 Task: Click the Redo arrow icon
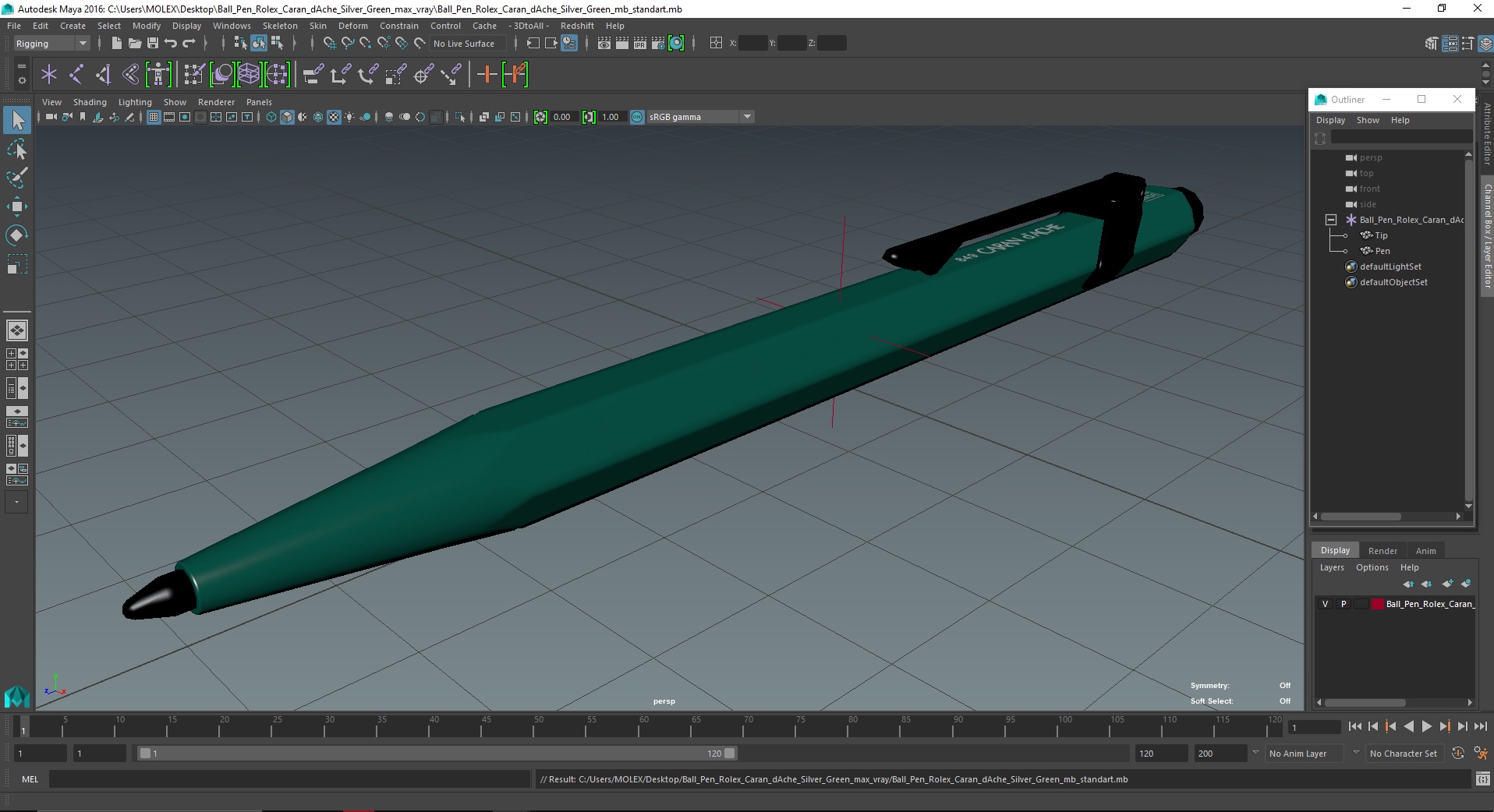189,44
